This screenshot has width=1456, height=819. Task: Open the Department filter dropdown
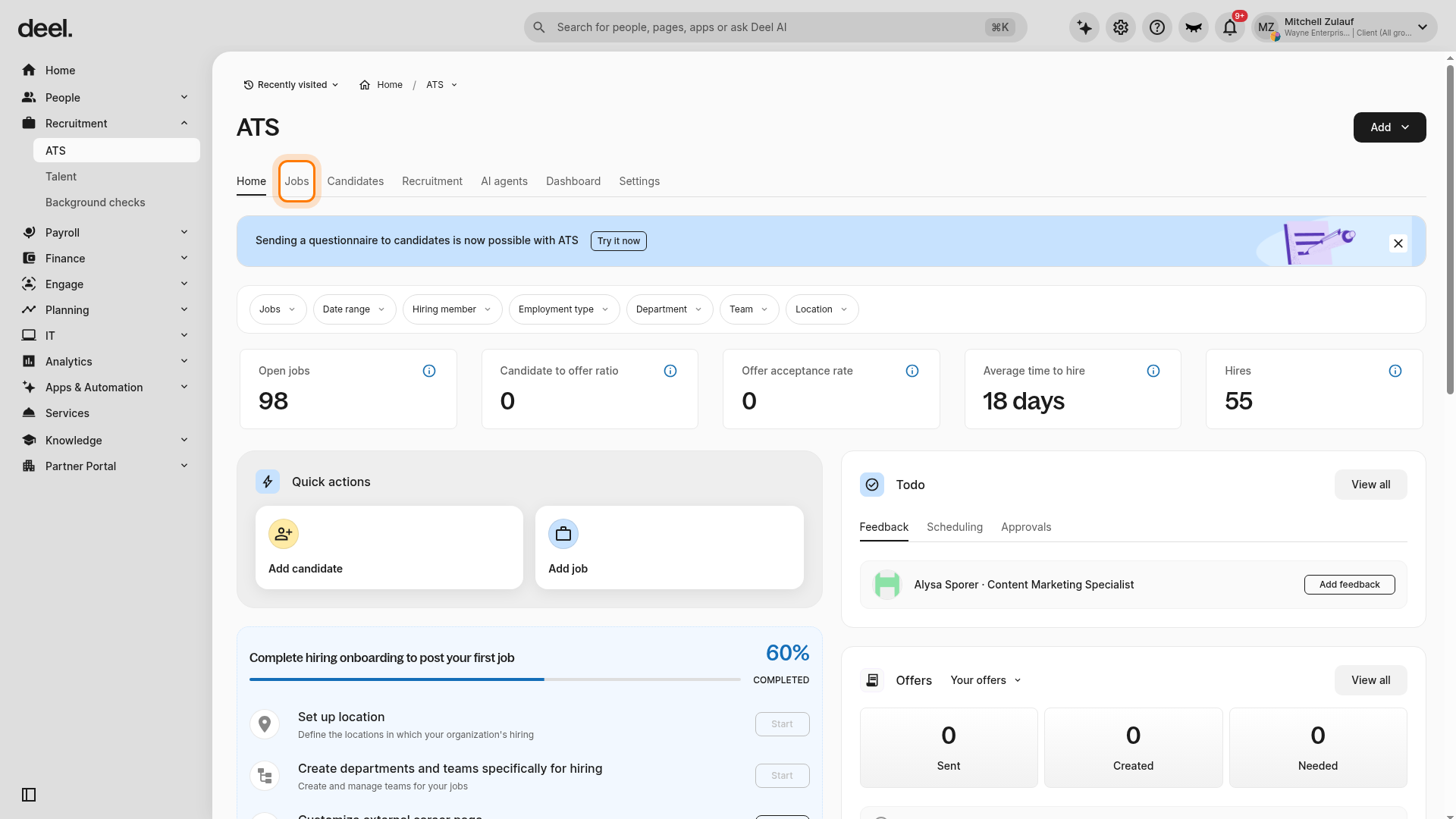point(670,309)
